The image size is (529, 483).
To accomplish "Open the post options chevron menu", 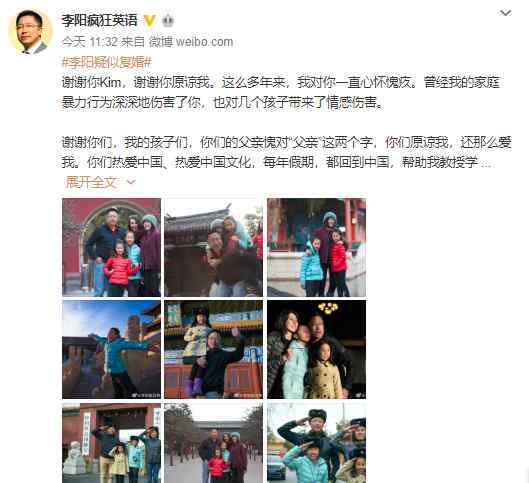I will [x=505, y=13].
